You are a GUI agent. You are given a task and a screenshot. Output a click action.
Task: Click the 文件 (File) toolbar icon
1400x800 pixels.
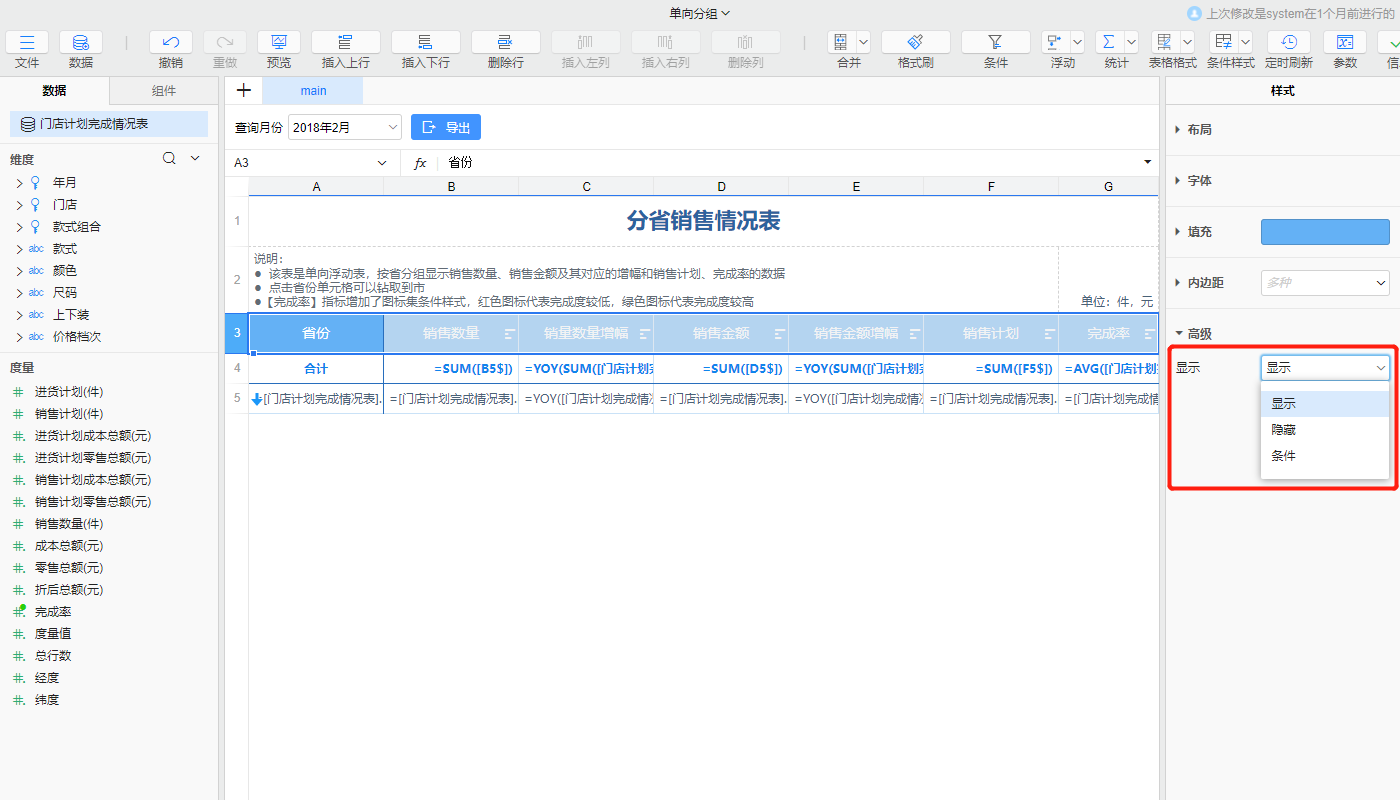coord(27,42)
